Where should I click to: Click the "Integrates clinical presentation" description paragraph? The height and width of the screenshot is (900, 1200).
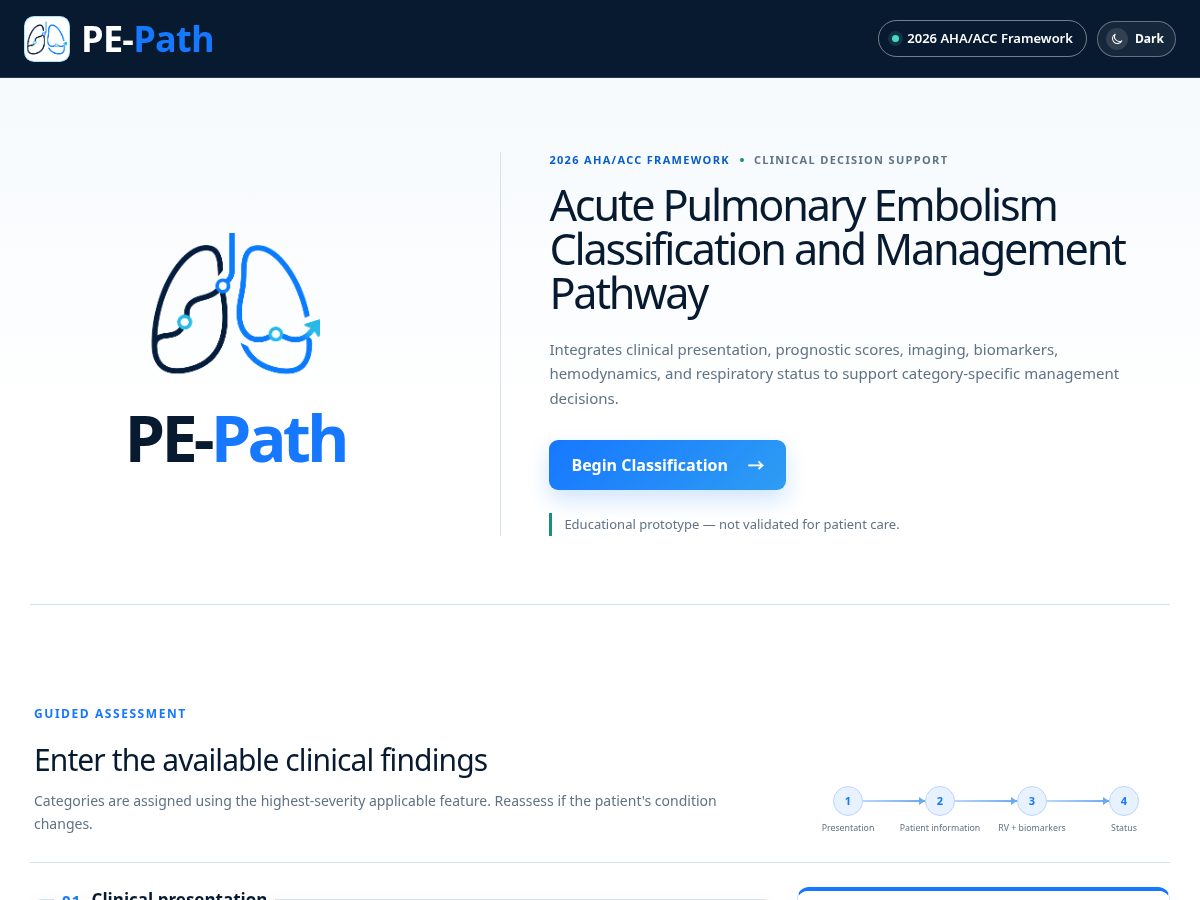[834, 374]
